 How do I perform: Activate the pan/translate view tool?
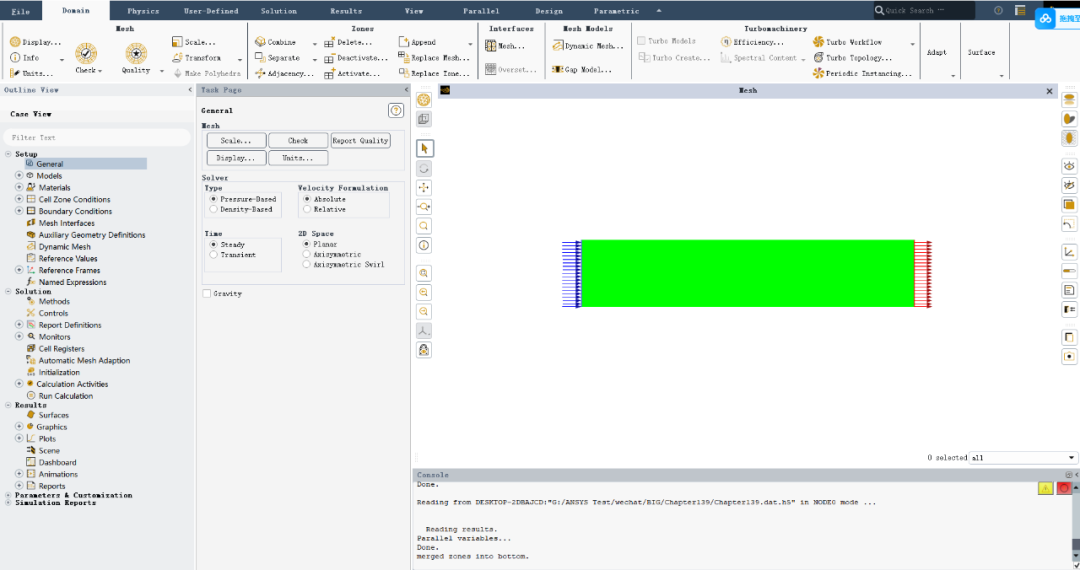click(x=424, y=187)
